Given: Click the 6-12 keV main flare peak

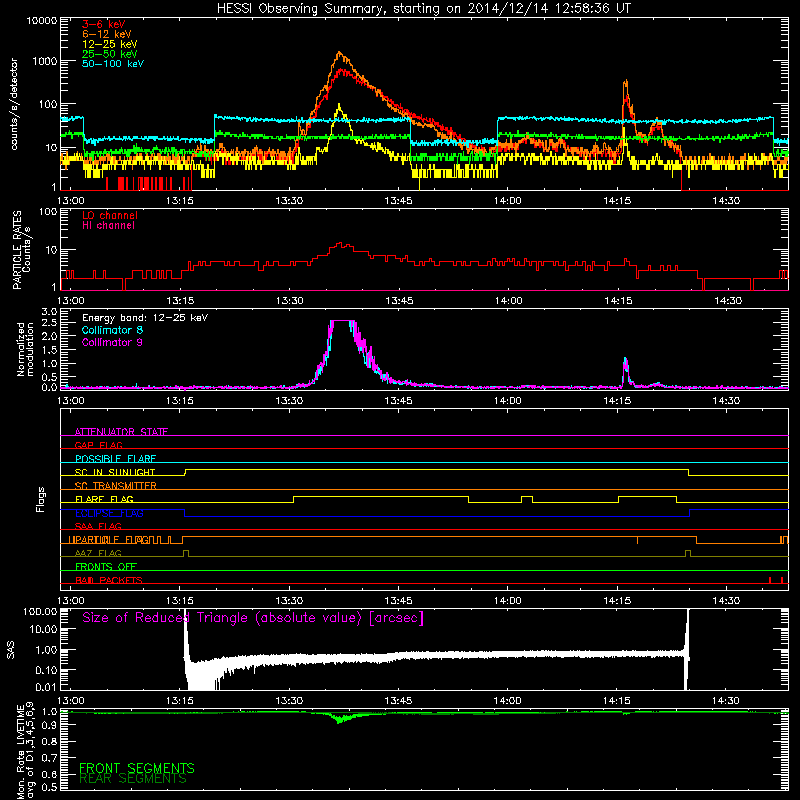Looking at the screenshot, I should click(340, 54).
